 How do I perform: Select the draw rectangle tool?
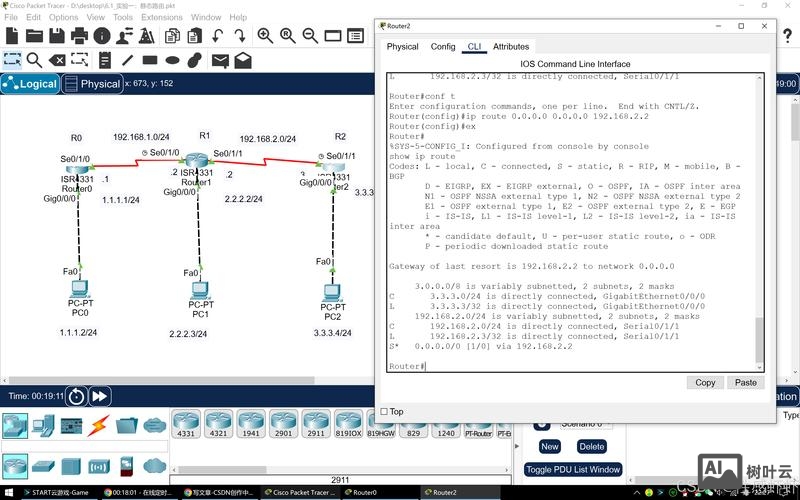click(150, 60)
